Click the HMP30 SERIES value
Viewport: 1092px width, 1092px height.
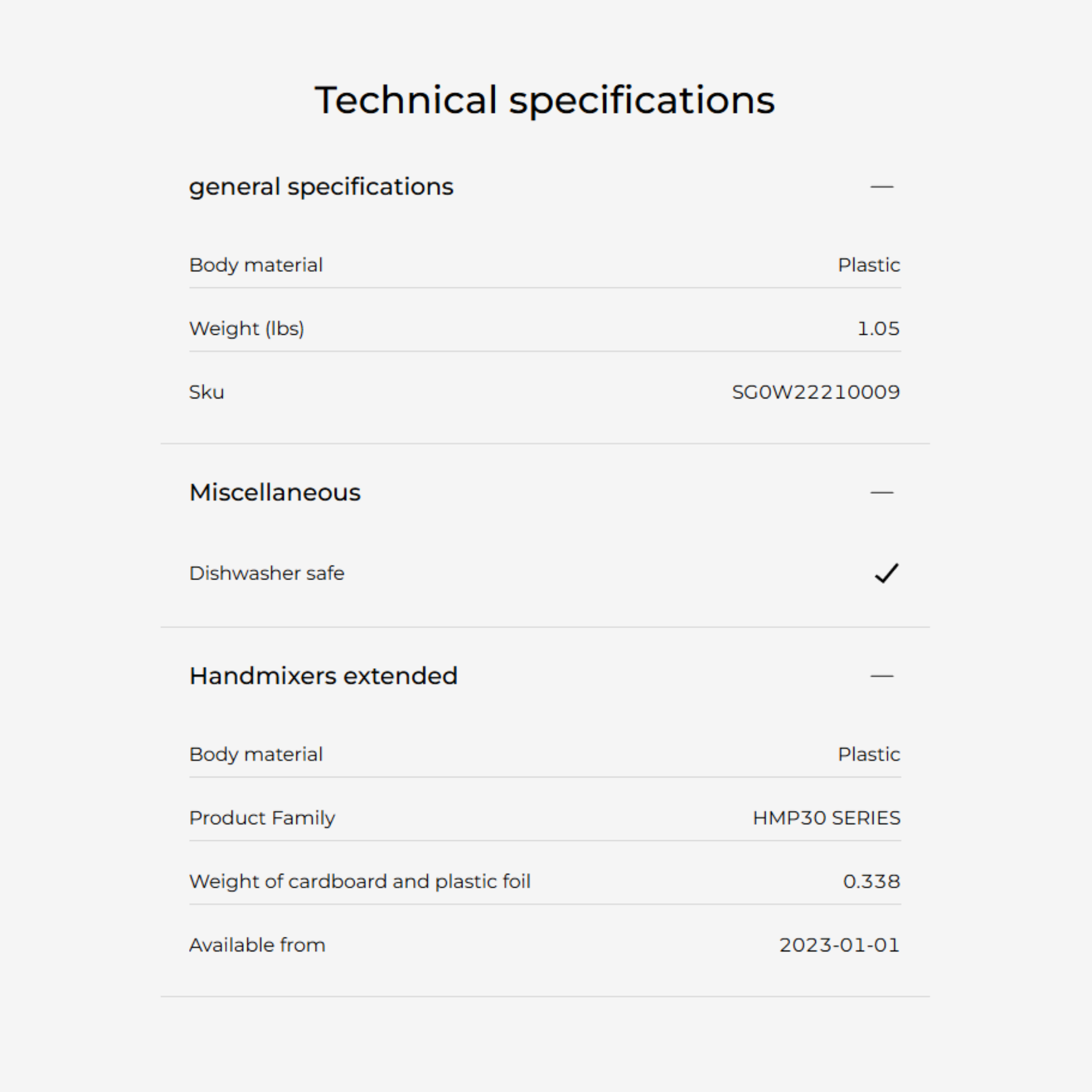[x=826, y=818]
